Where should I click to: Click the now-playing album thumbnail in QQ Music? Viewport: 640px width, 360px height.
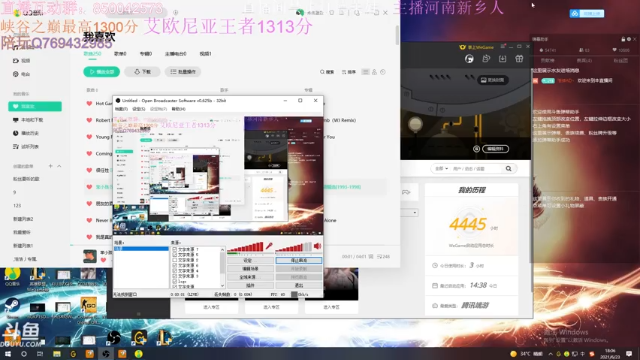coord(90,256)
